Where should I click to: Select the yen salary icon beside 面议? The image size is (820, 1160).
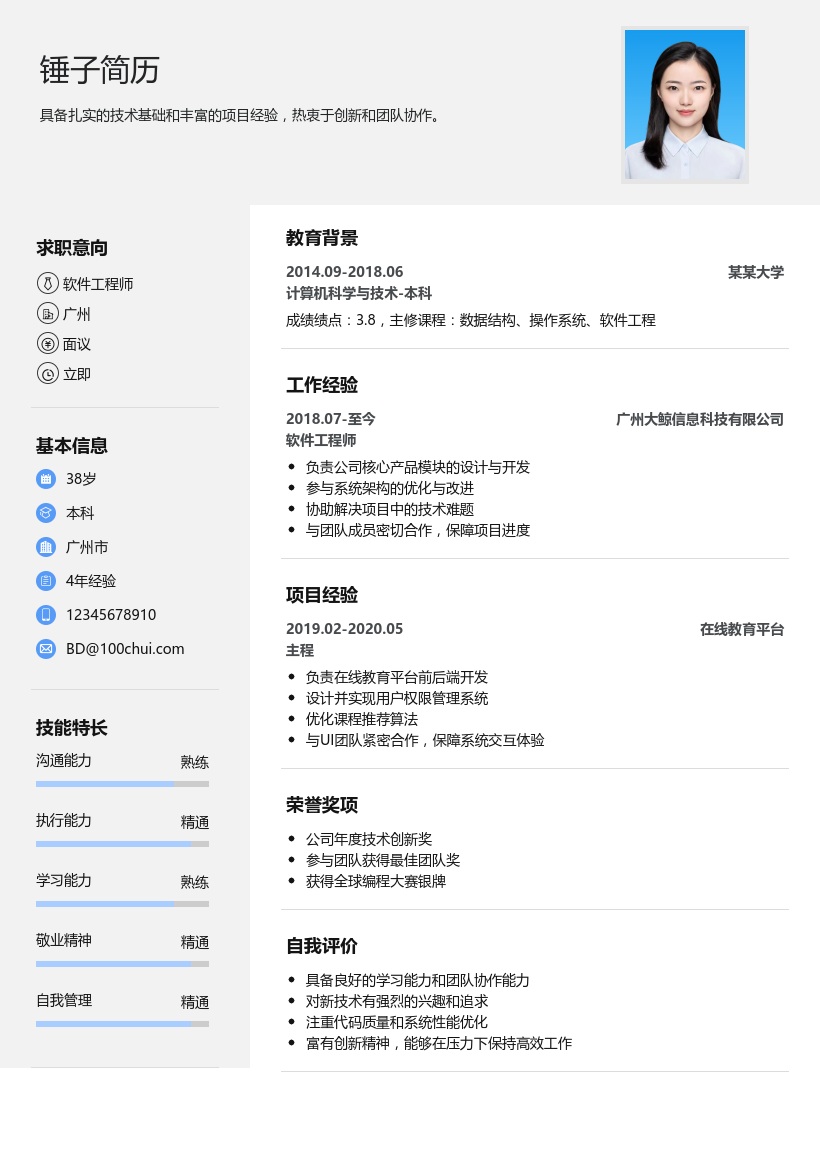click(x=47, y=344)
